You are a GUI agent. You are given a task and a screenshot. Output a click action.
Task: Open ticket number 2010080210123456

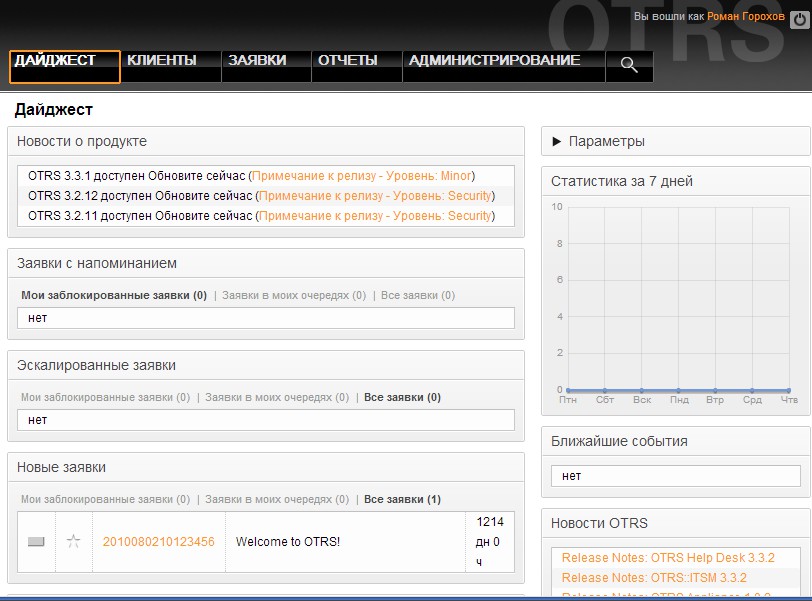158,541
